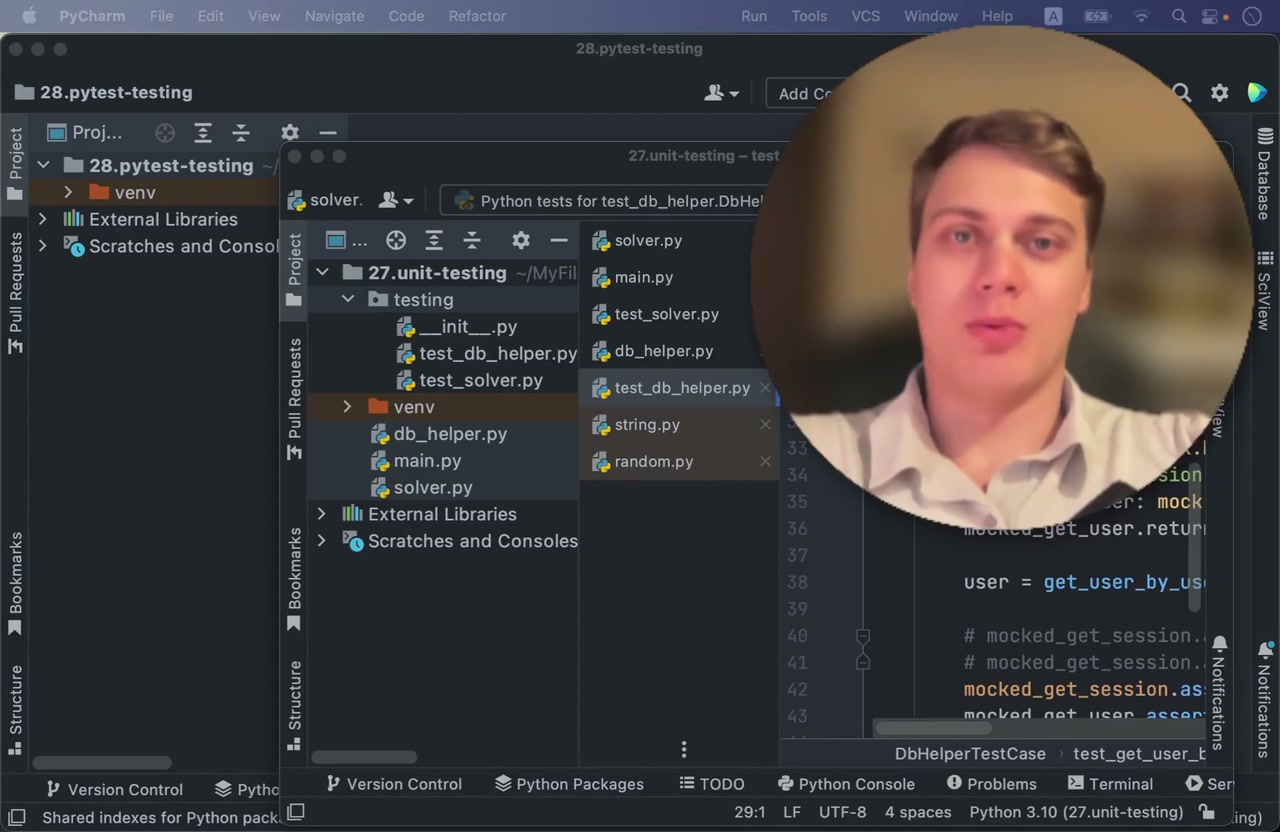Open Project tool window settings gear
The image size is (1280, 832).
tap(520, 240)
